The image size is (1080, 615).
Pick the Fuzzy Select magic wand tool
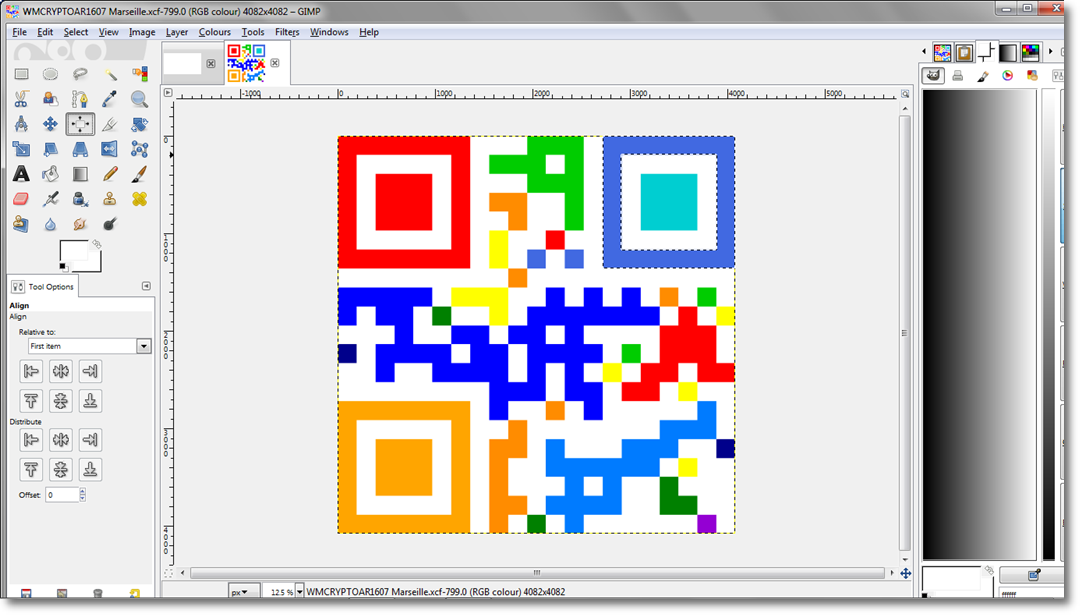click(x=110, y=74)
